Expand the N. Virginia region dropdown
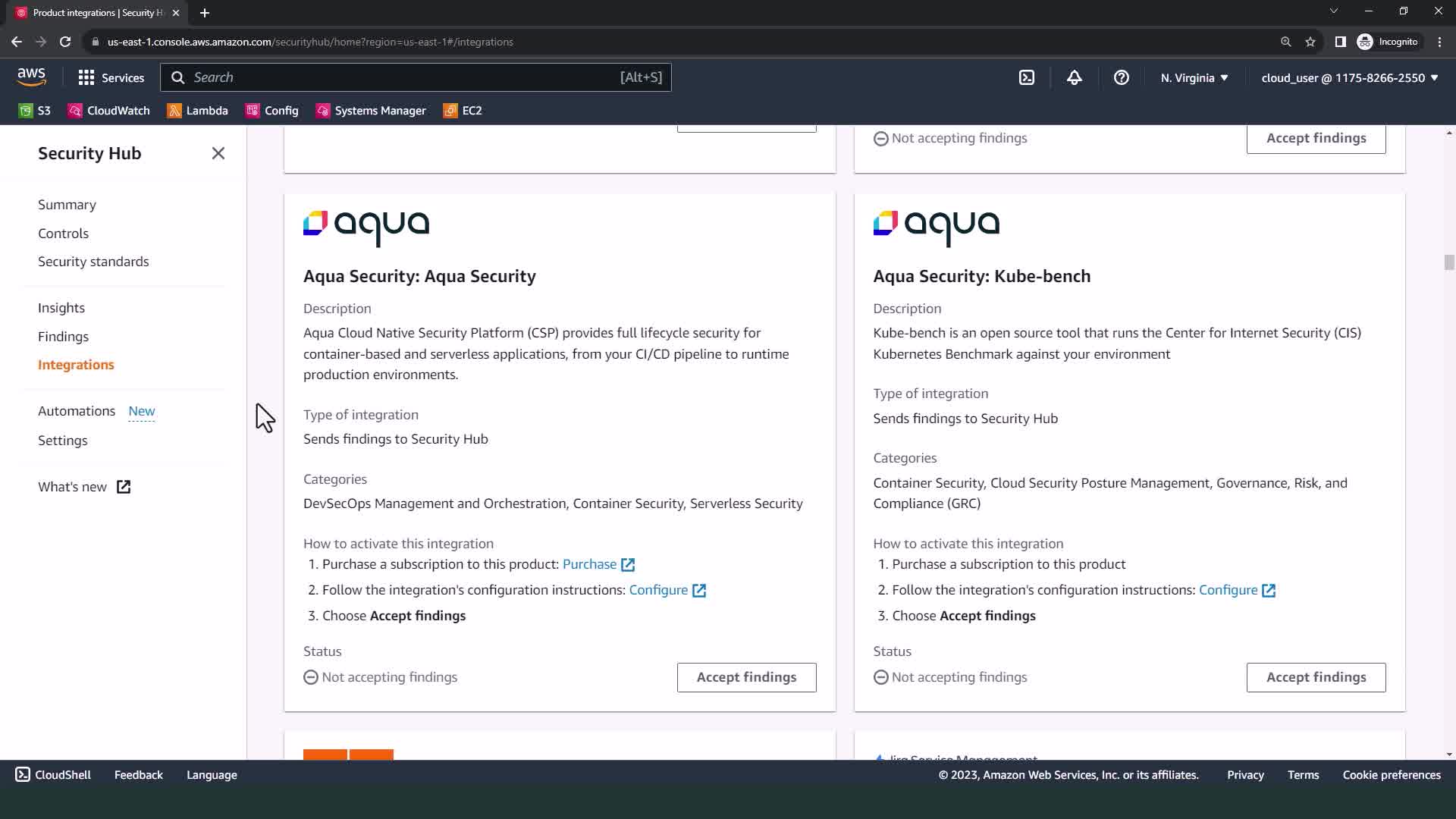 (x=1194, y=77)
